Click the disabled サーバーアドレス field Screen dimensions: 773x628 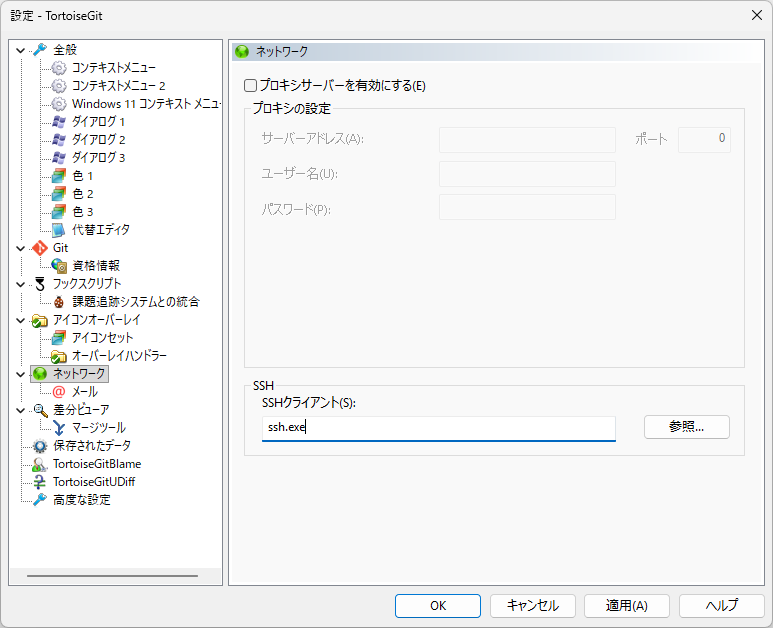[x=527, y=140]
